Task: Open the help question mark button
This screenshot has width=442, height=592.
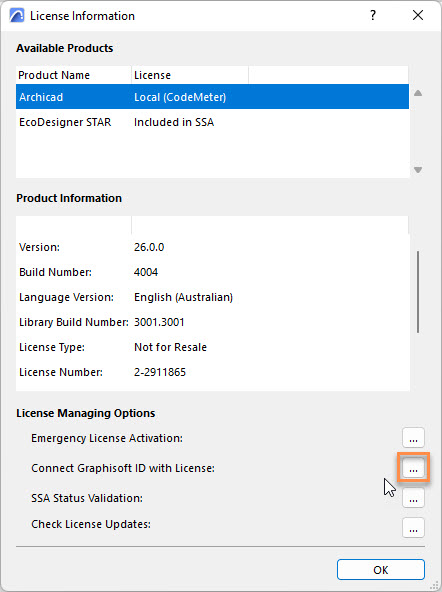Action: point(373,15)
